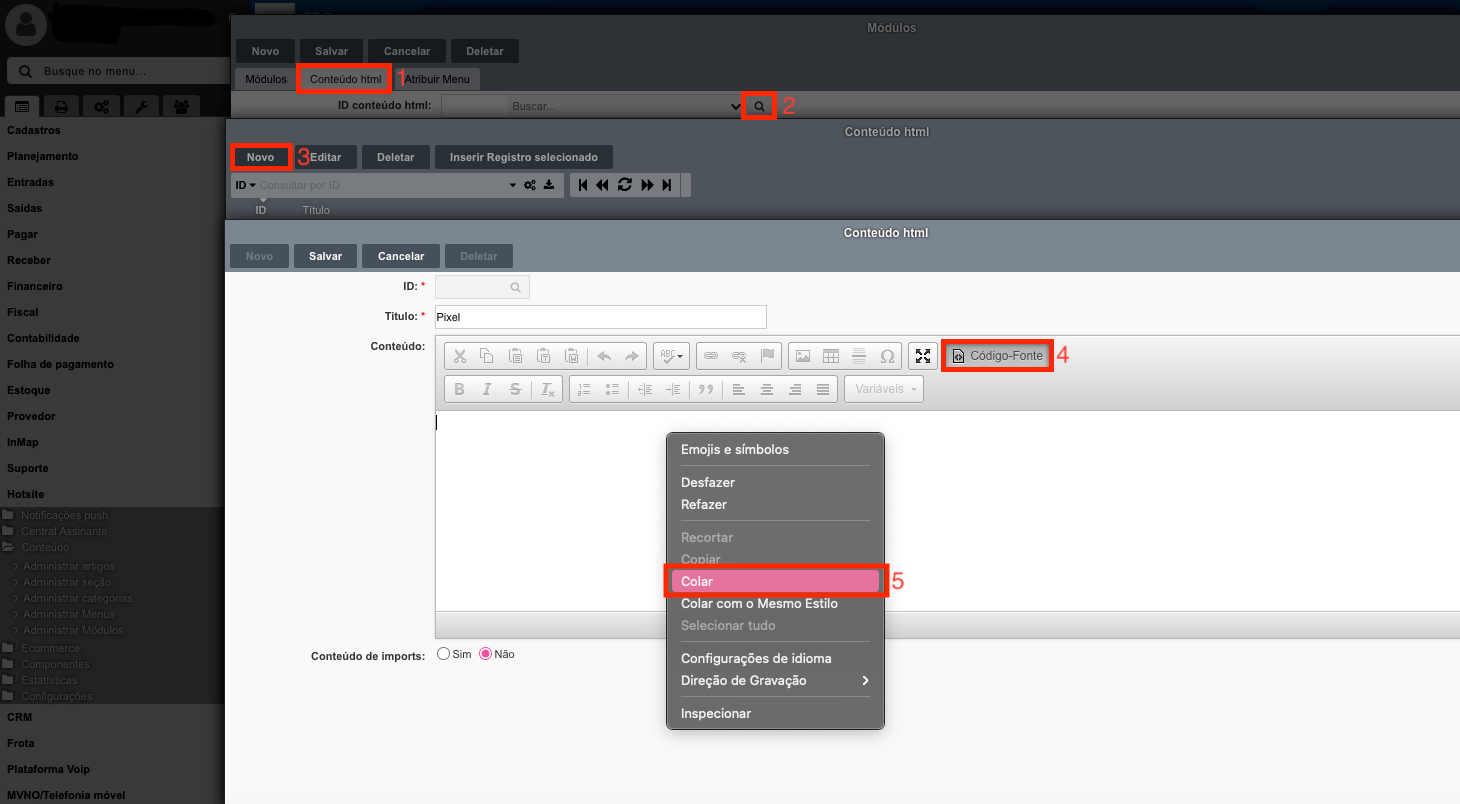
Task: Click the Busque no menu search field
Action: click(118, 71)
